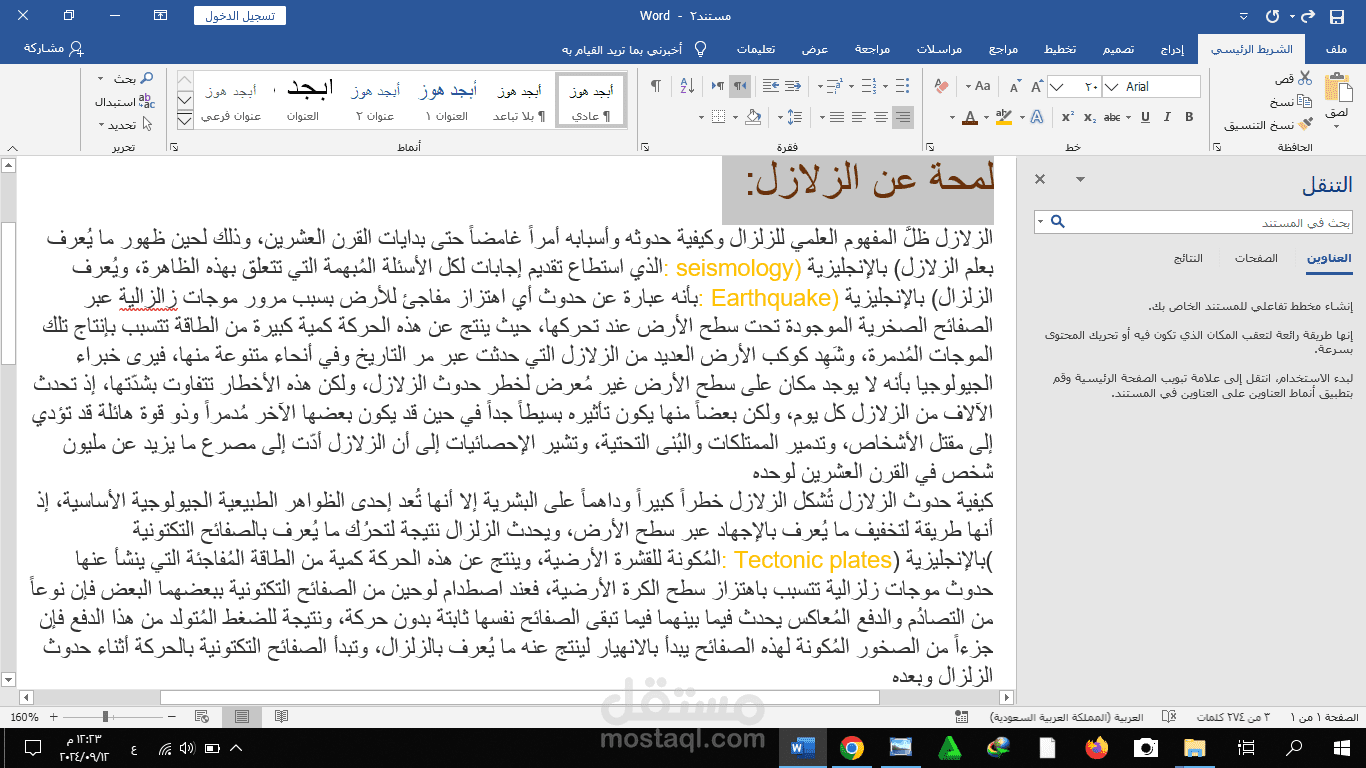This screenshot has width=1366, height=768.
Task: Toggle align right paragraph button
Action: (x=903, y=117)
